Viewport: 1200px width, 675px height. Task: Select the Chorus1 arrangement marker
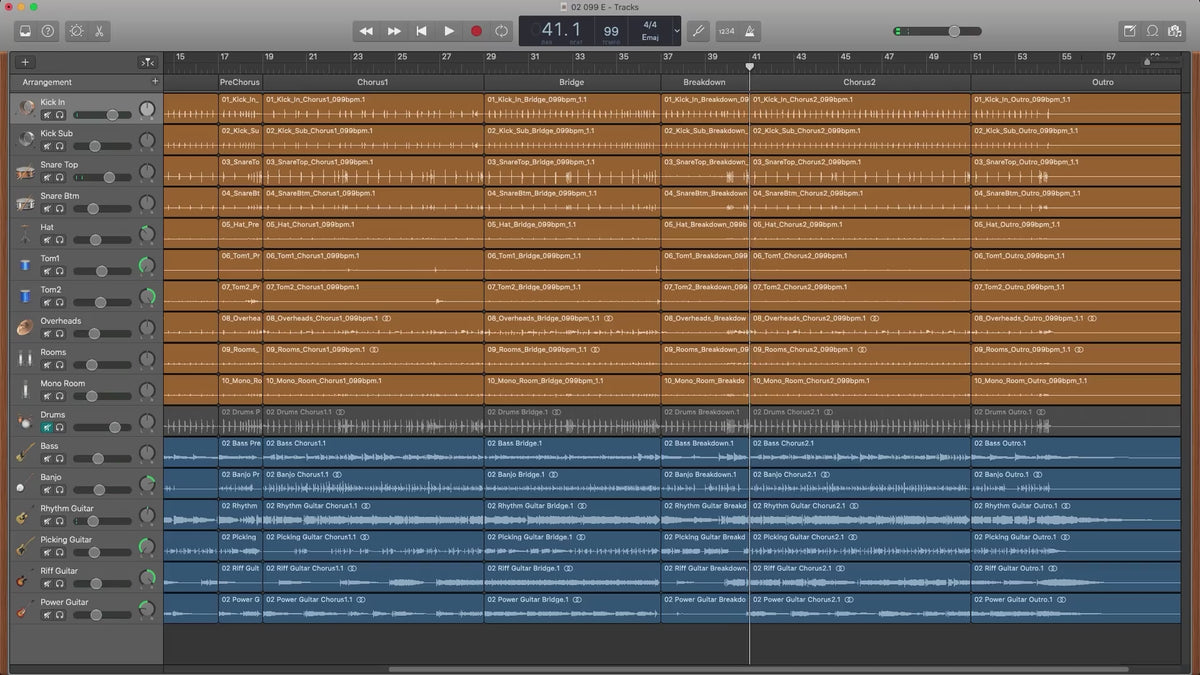tap(372, 82)
